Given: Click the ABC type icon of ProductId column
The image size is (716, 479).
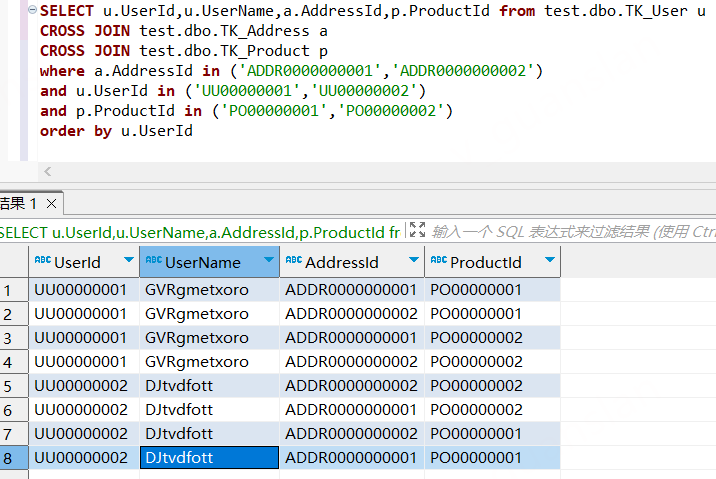Looking at the screenshot, I should [438, 261].
